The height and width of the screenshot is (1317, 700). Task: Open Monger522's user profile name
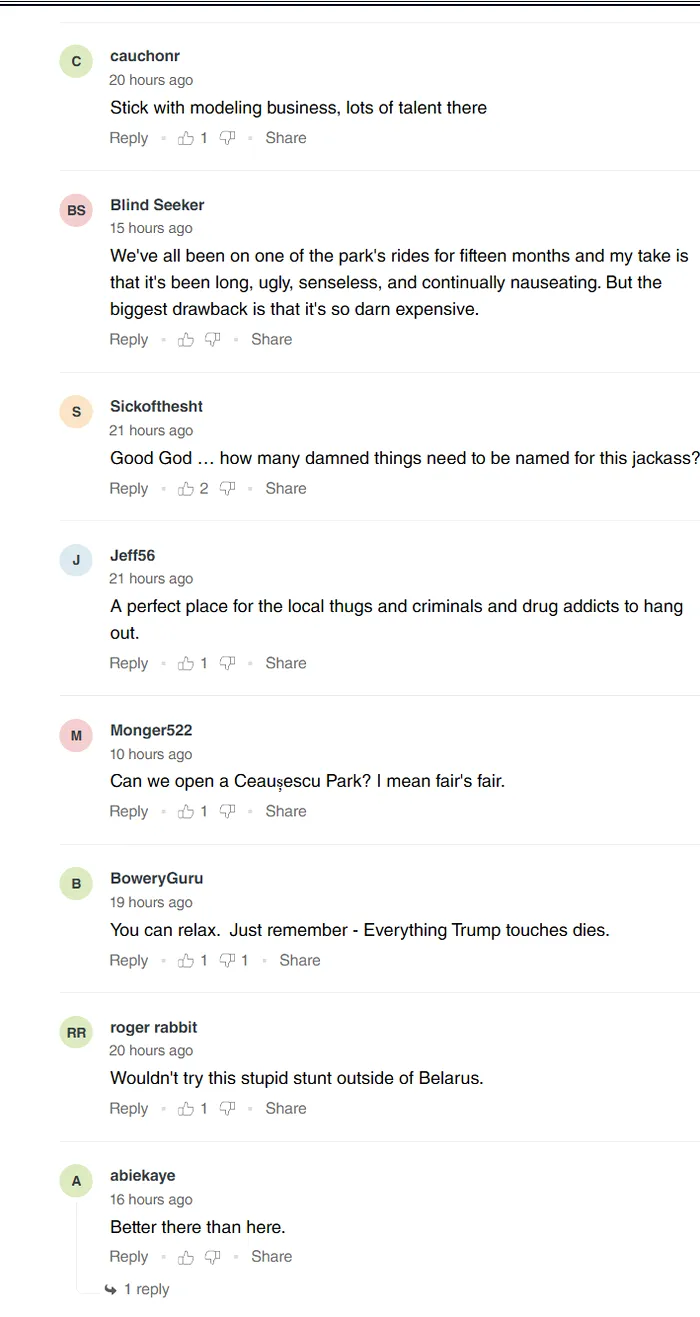click(x=151, y=730)
